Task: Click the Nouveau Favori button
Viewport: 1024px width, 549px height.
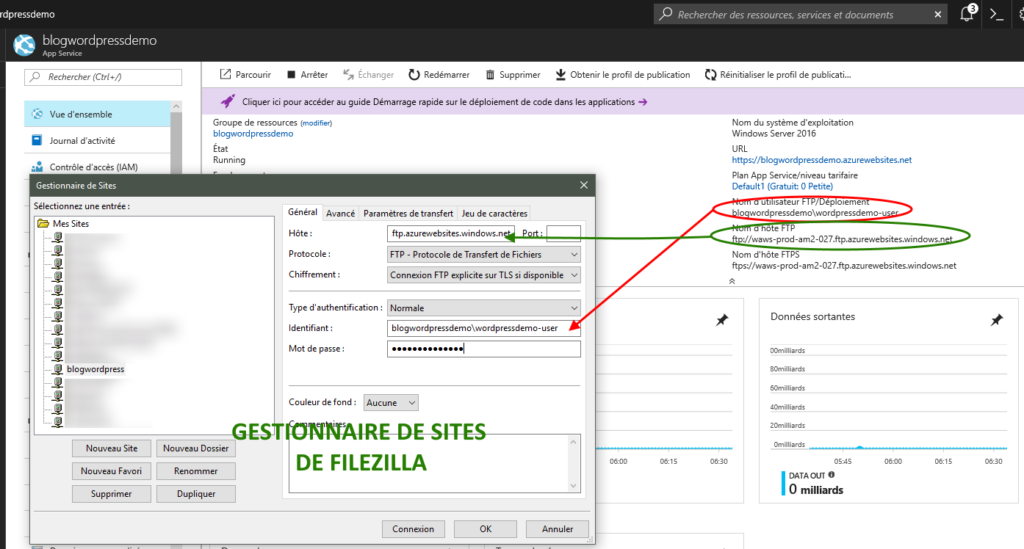Action: point(112,471)
